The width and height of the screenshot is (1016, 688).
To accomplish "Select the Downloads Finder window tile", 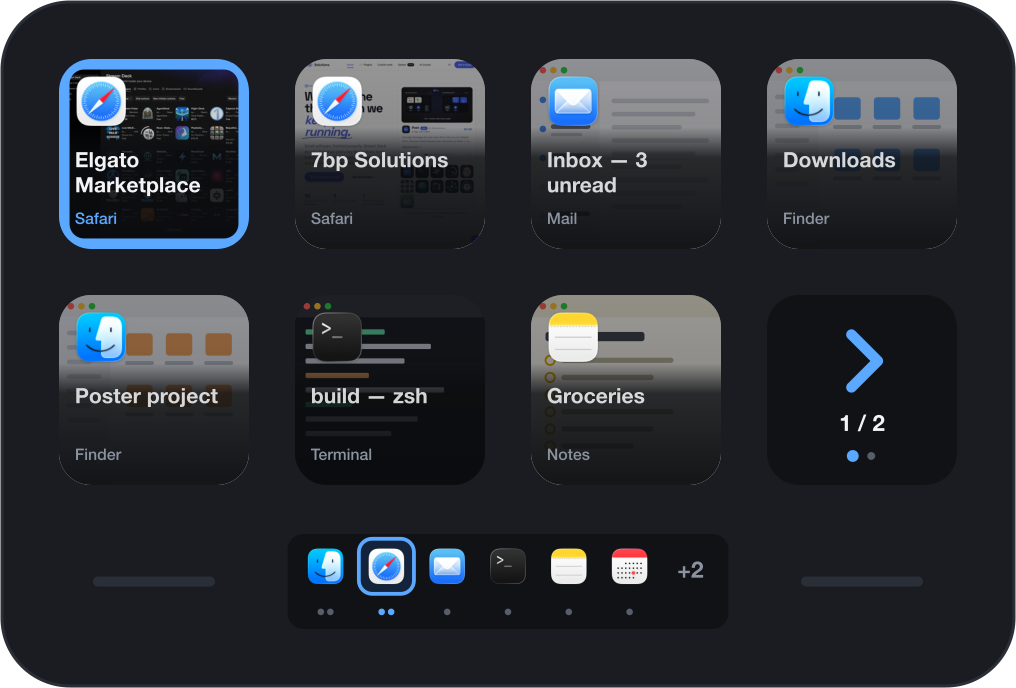I will [x=862, y=154].
